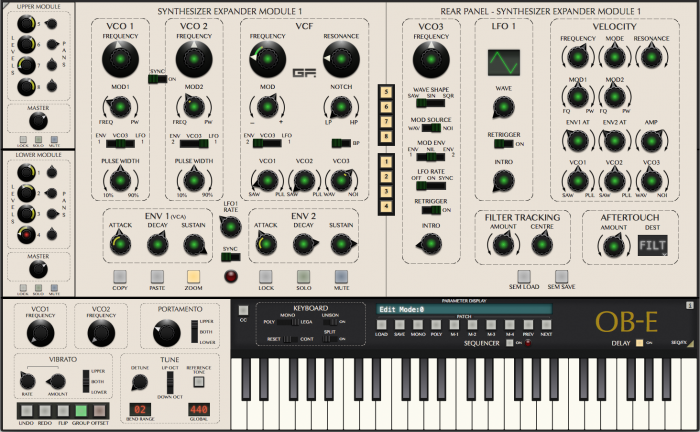
Task: Set the VCO3 MOD SOURCE switch
Action: tap(431, 128)
